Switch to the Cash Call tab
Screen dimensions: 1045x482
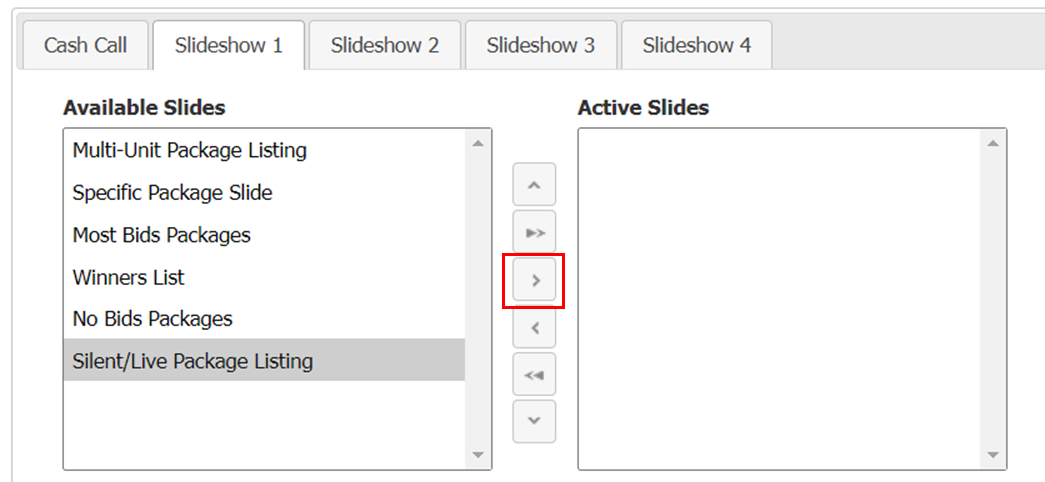[x=85, y=45]
